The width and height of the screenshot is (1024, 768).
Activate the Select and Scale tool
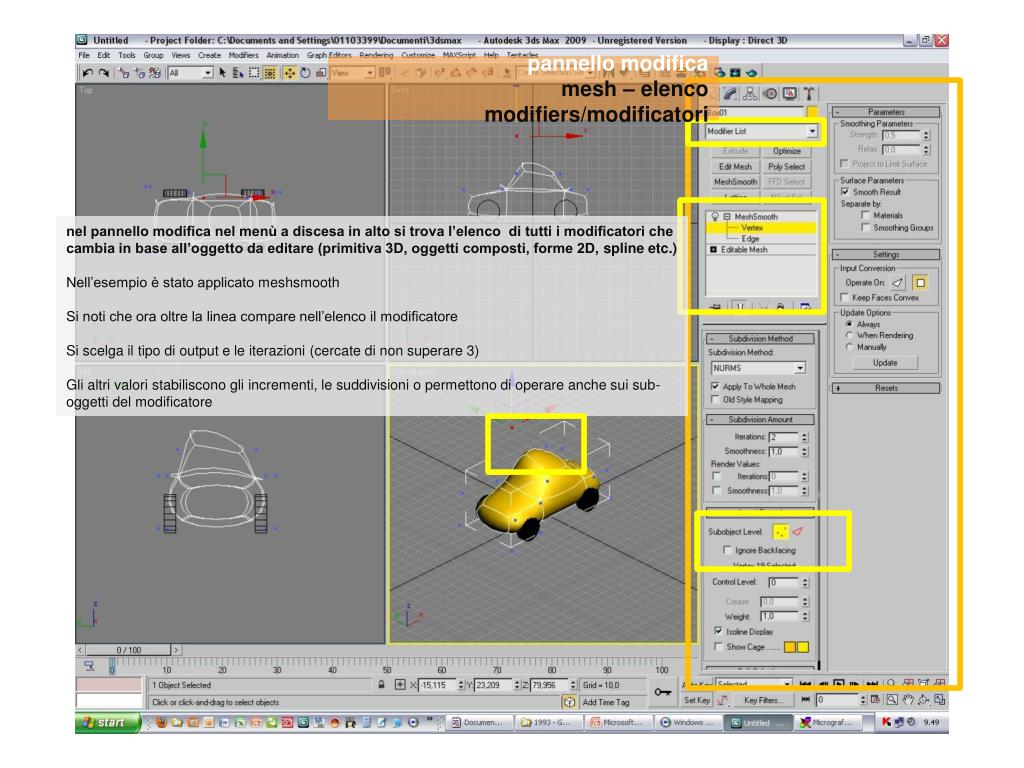[321, 73]
